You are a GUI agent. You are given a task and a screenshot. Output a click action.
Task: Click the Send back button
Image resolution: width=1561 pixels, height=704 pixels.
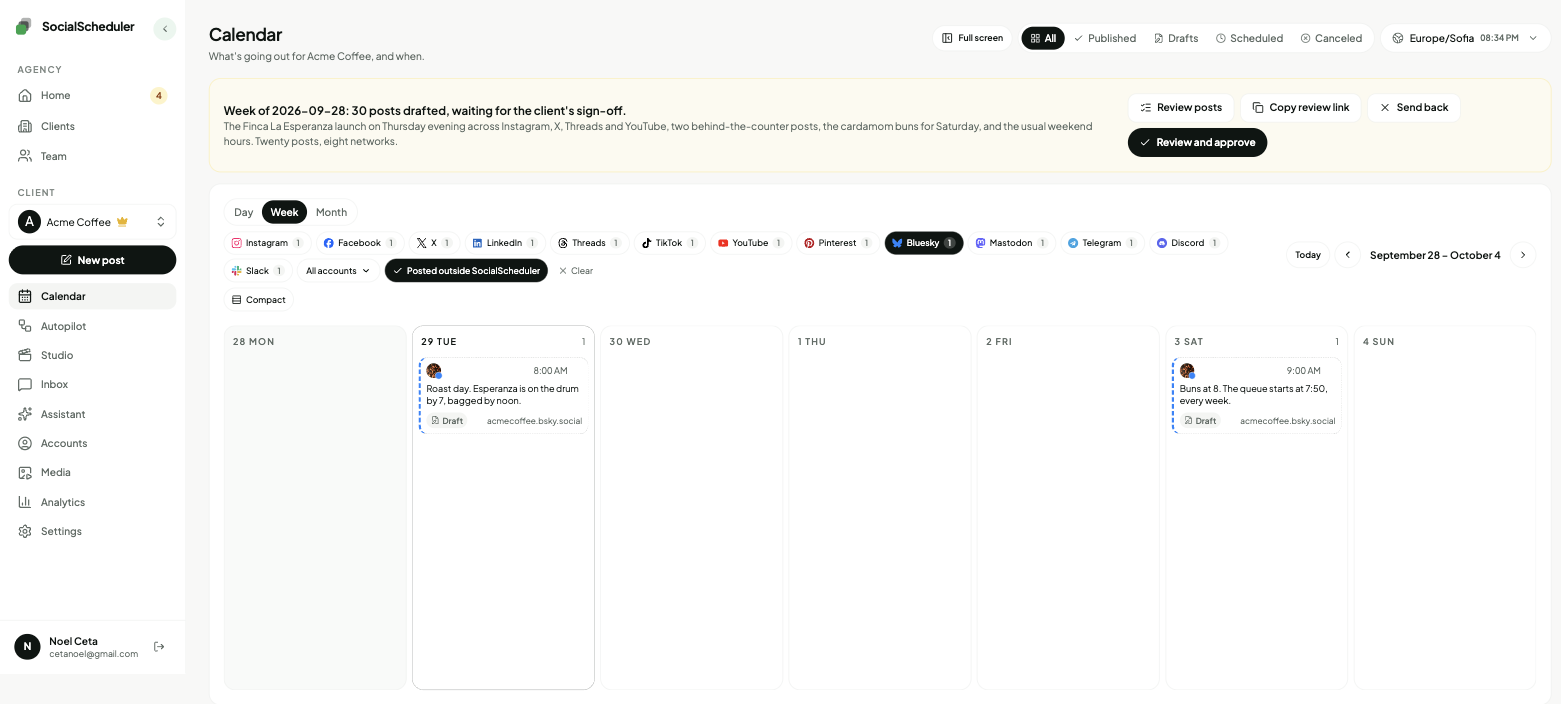click(1414, 107)
